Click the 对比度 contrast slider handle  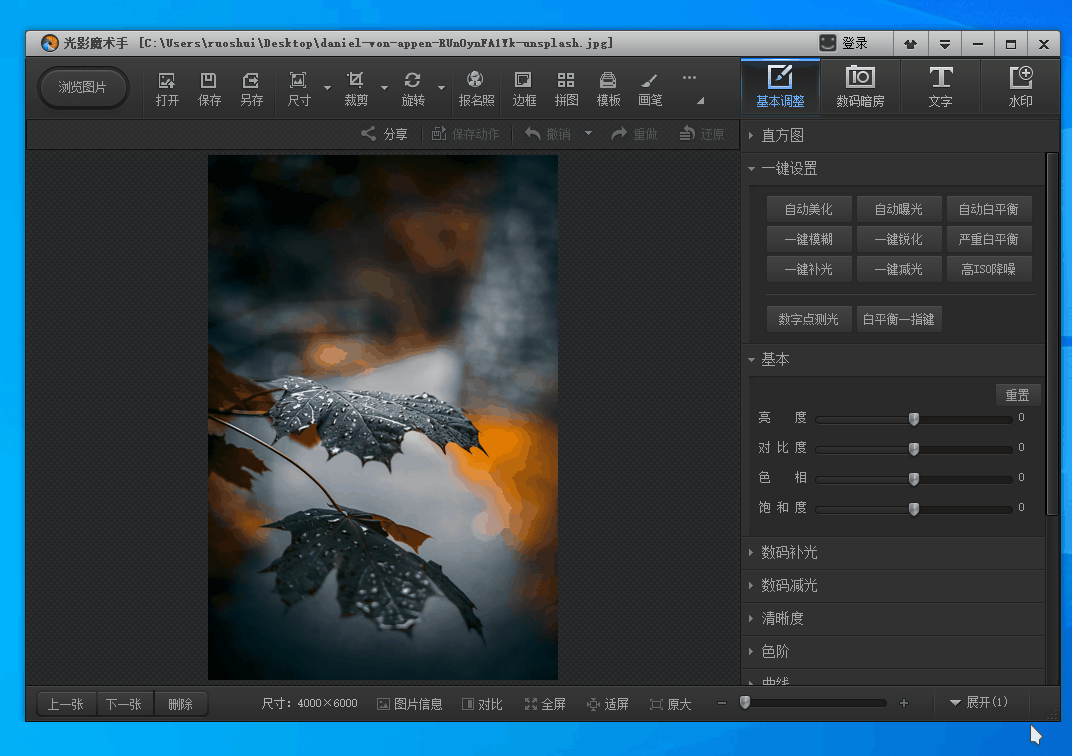[914, 449]
